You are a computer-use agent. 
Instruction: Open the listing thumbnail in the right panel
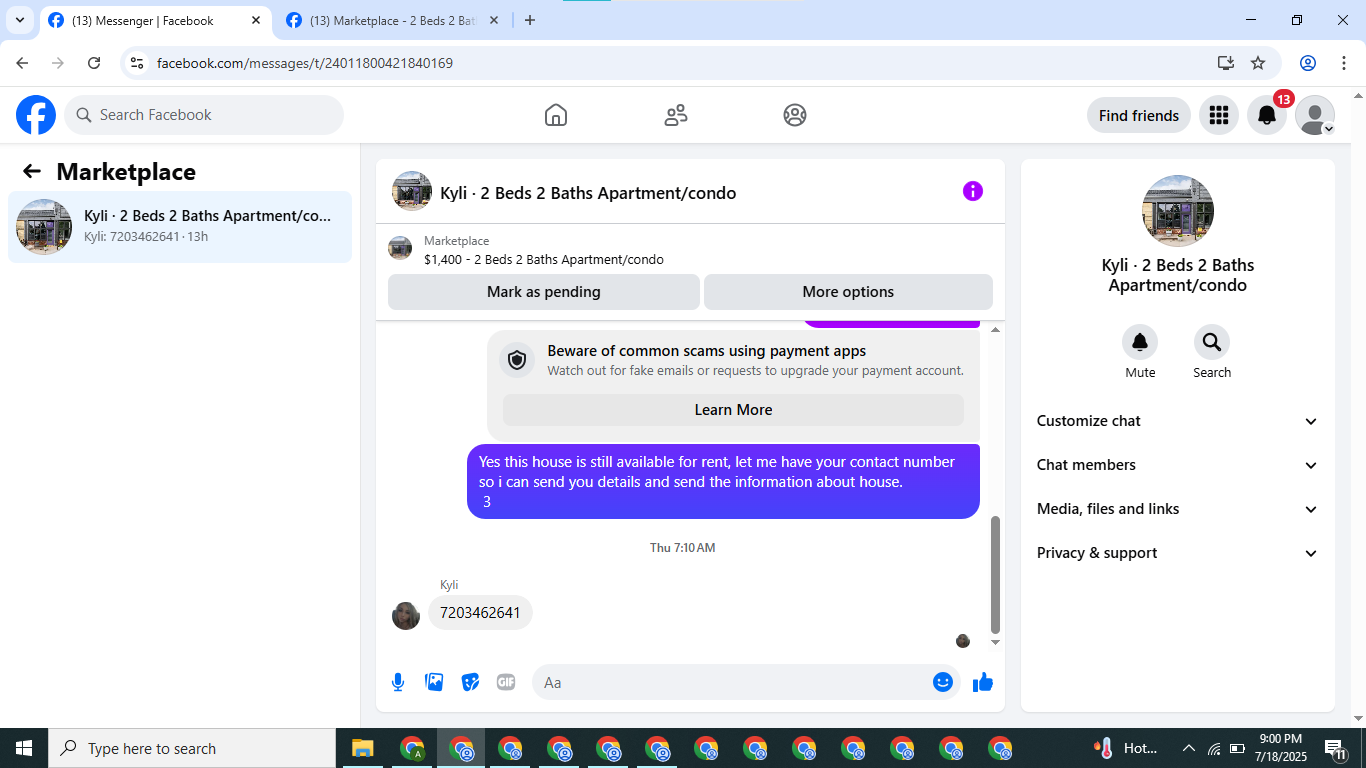click(x=1178, y=211)
